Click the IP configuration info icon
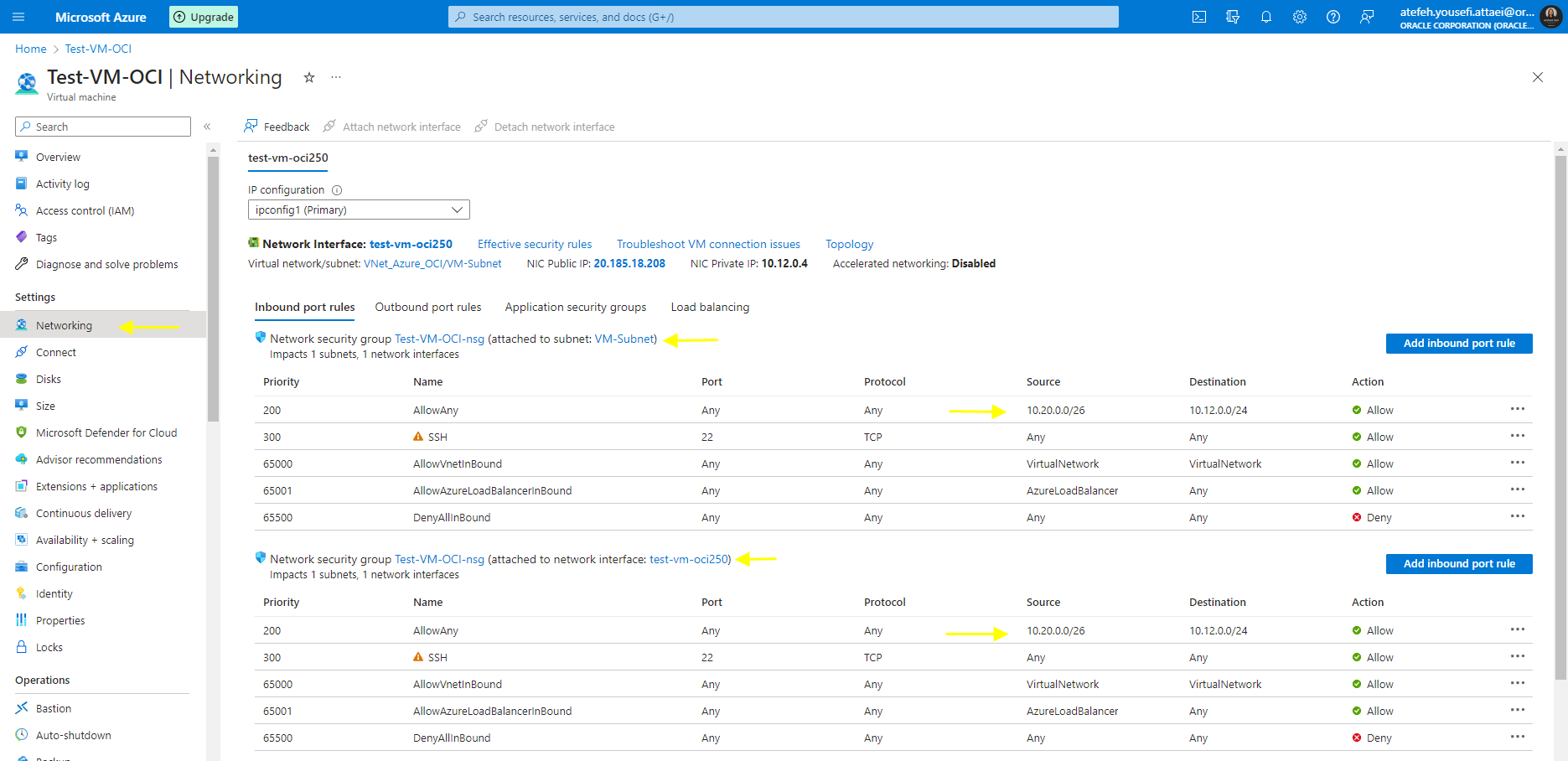Viewport: 1568px width, 761px height. point(337,190)
